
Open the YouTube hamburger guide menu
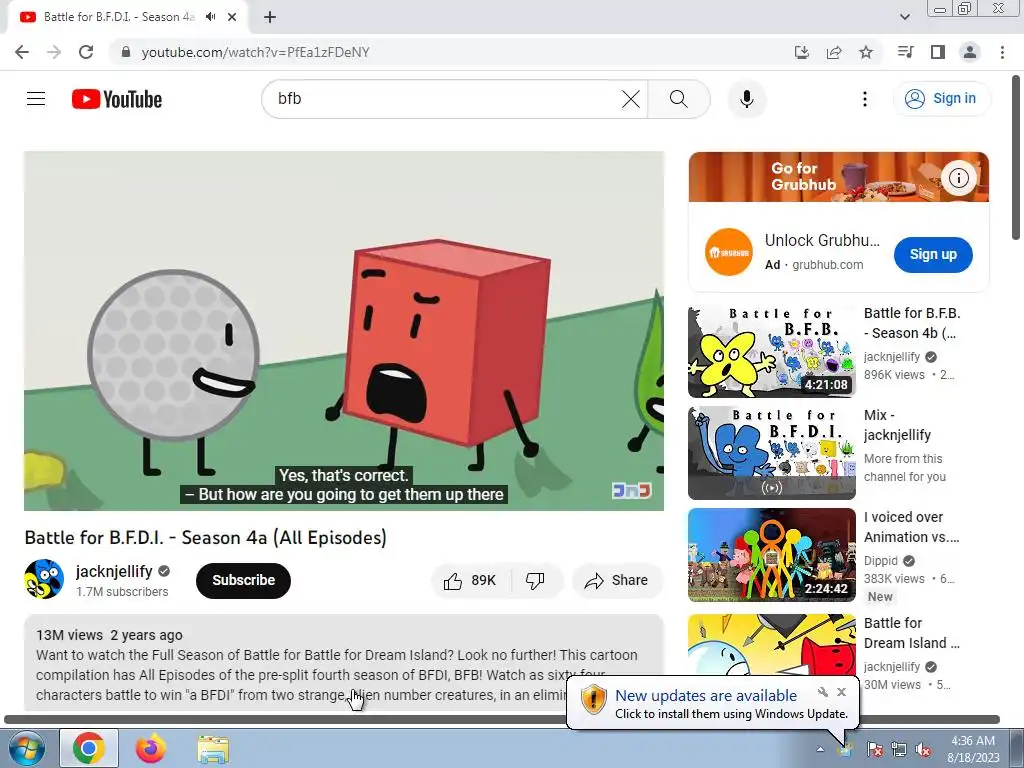tap(36, 99)
